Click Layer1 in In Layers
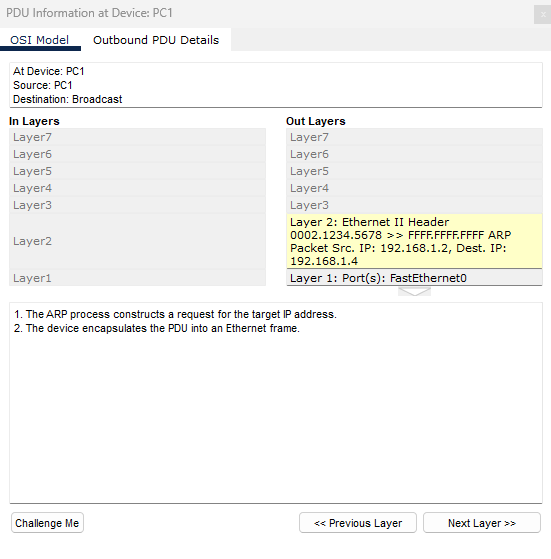 click(x=137, y=278)
